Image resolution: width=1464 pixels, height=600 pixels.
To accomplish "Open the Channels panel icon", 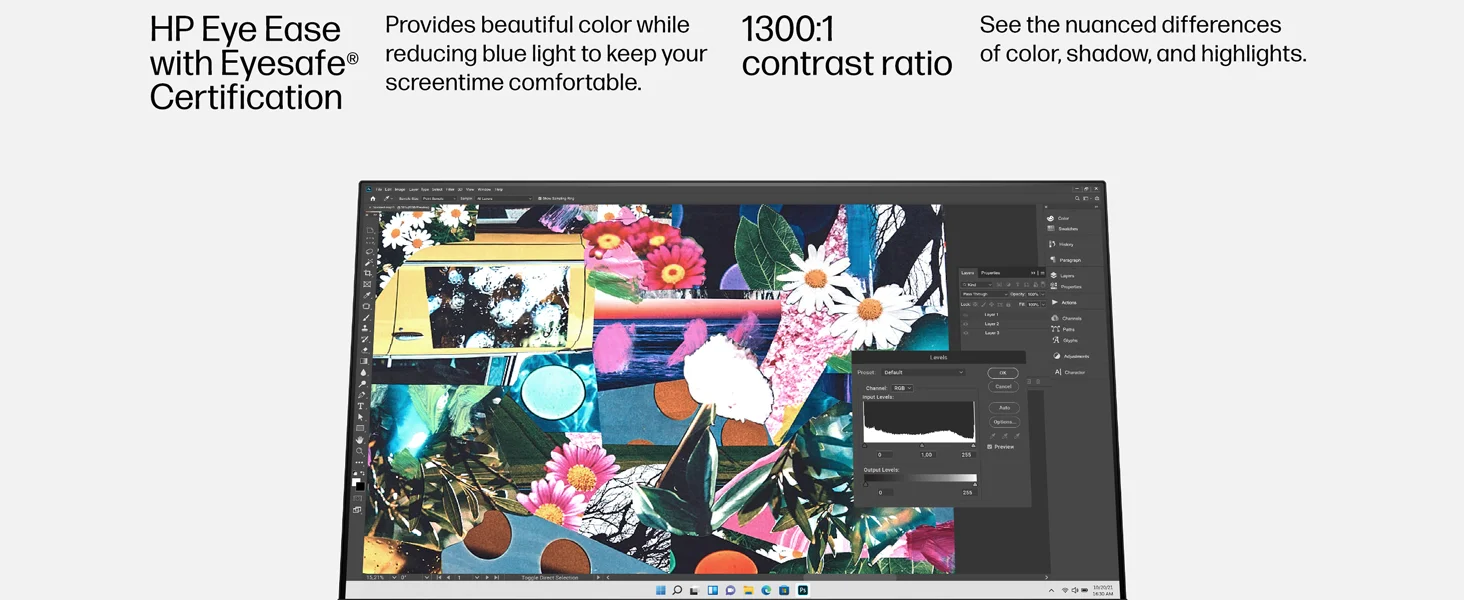I will tap(1055, 318).
